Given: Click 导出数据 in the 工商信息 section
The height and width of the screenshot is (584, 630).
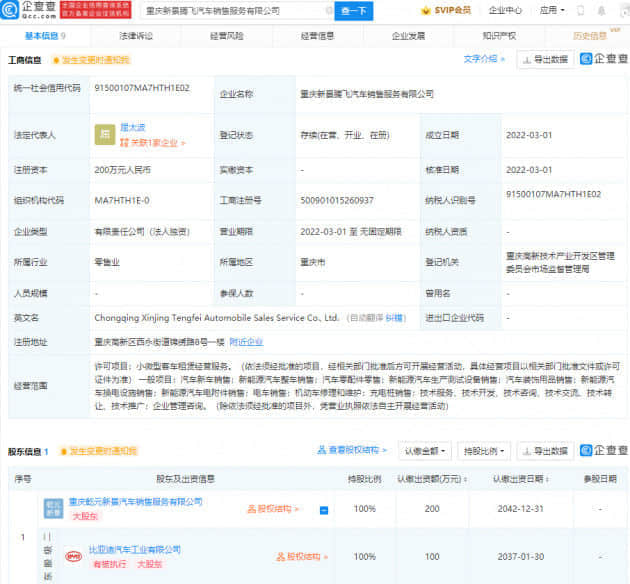Looking at the screenshot, I should (x=545, y=60).
